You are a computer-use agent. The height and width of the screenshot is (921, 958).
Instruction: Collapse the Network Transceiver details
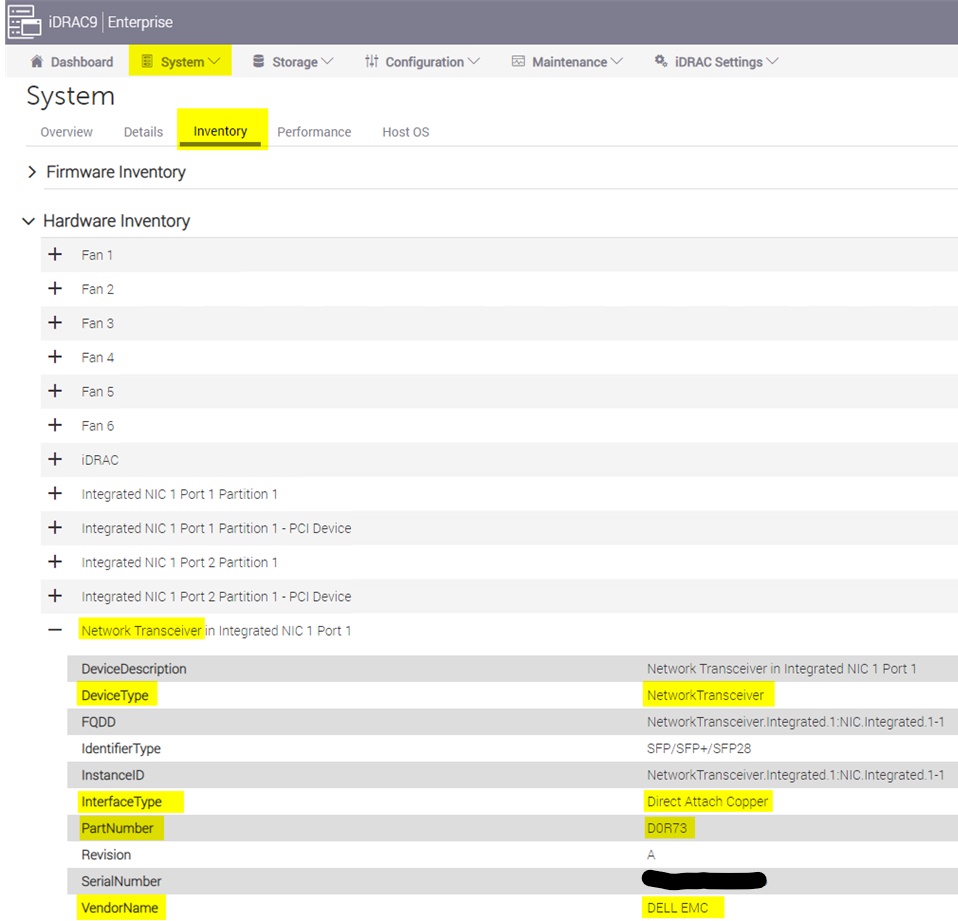click(55, 630)
